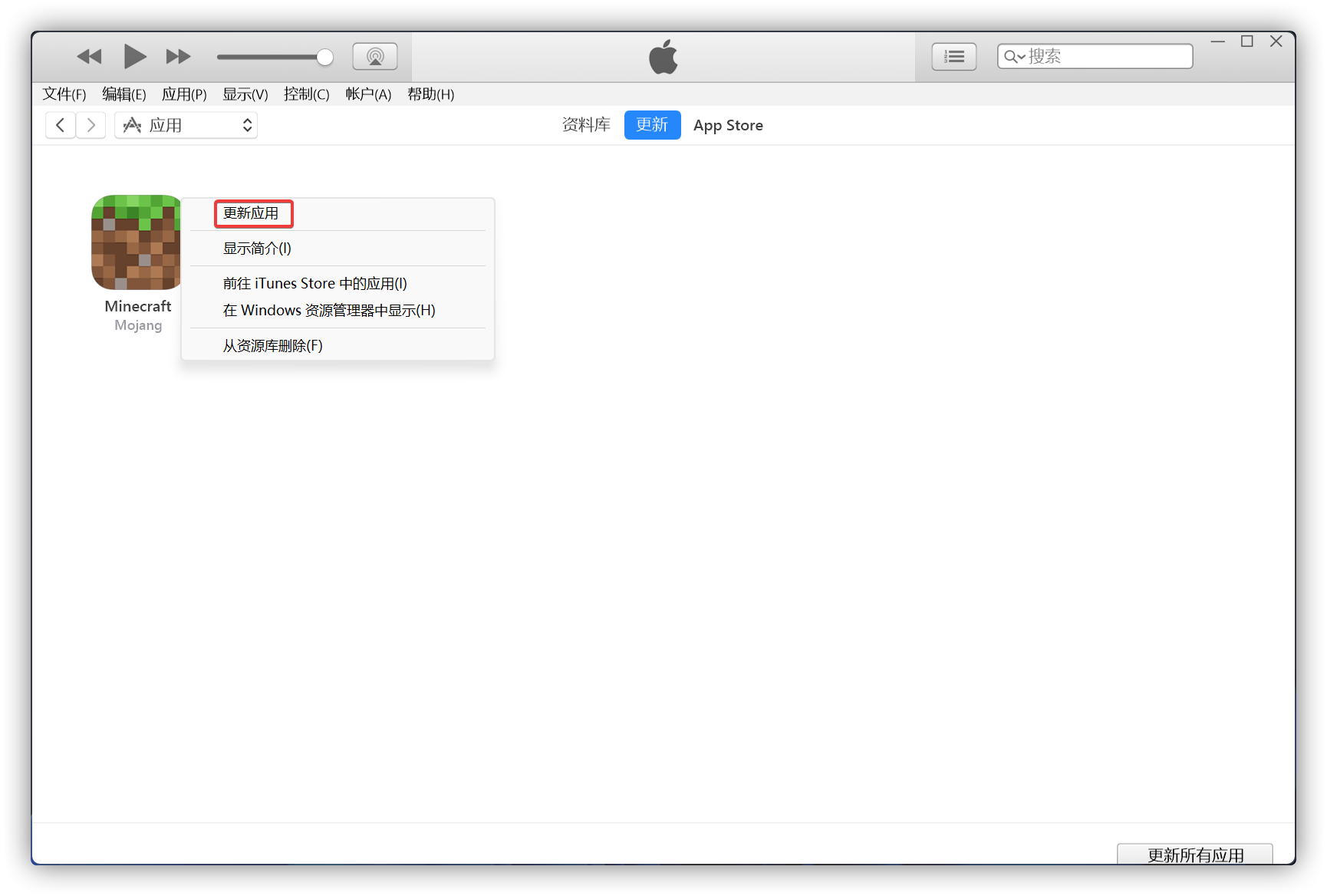This screenshot has width=1327, height=896.
Task: Select the Minecraft app icon
Action: pyautogui.click(x=137, y=242)
